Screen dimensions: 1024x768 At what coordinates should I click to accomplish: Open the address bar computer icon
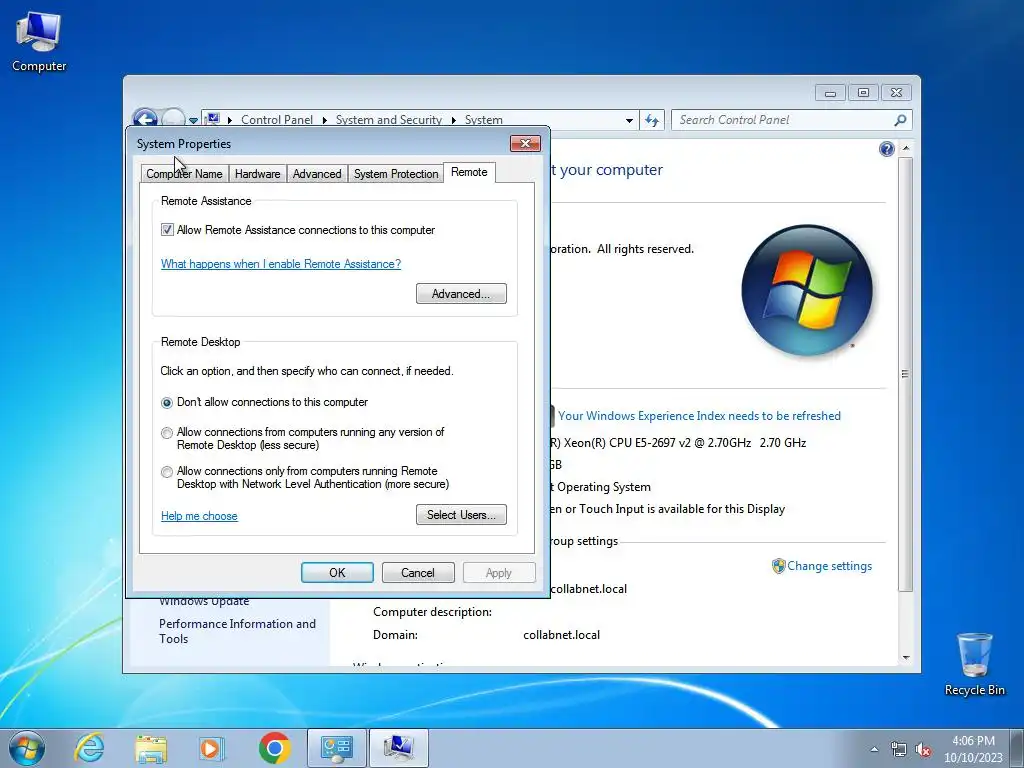(213, 120)
